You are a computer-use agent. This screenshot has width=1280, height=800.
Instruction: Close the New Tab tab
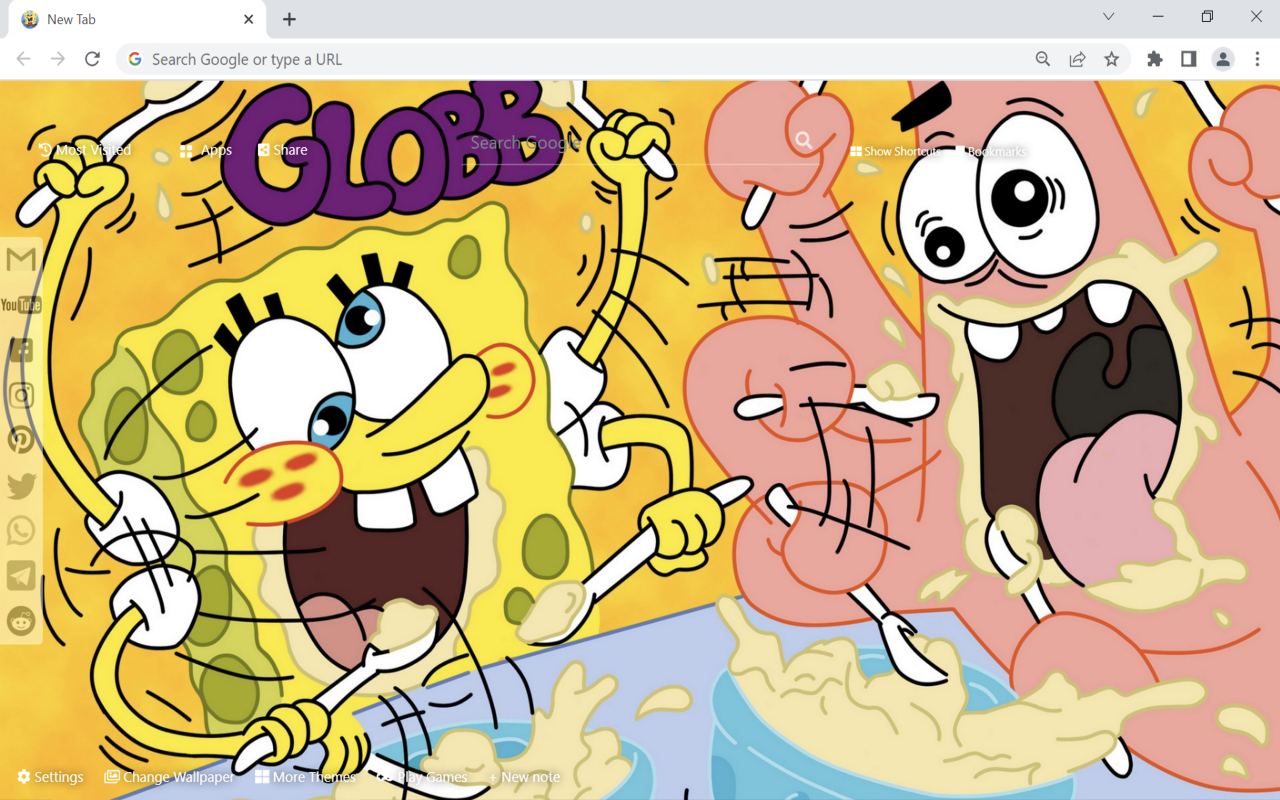point(248,19)
